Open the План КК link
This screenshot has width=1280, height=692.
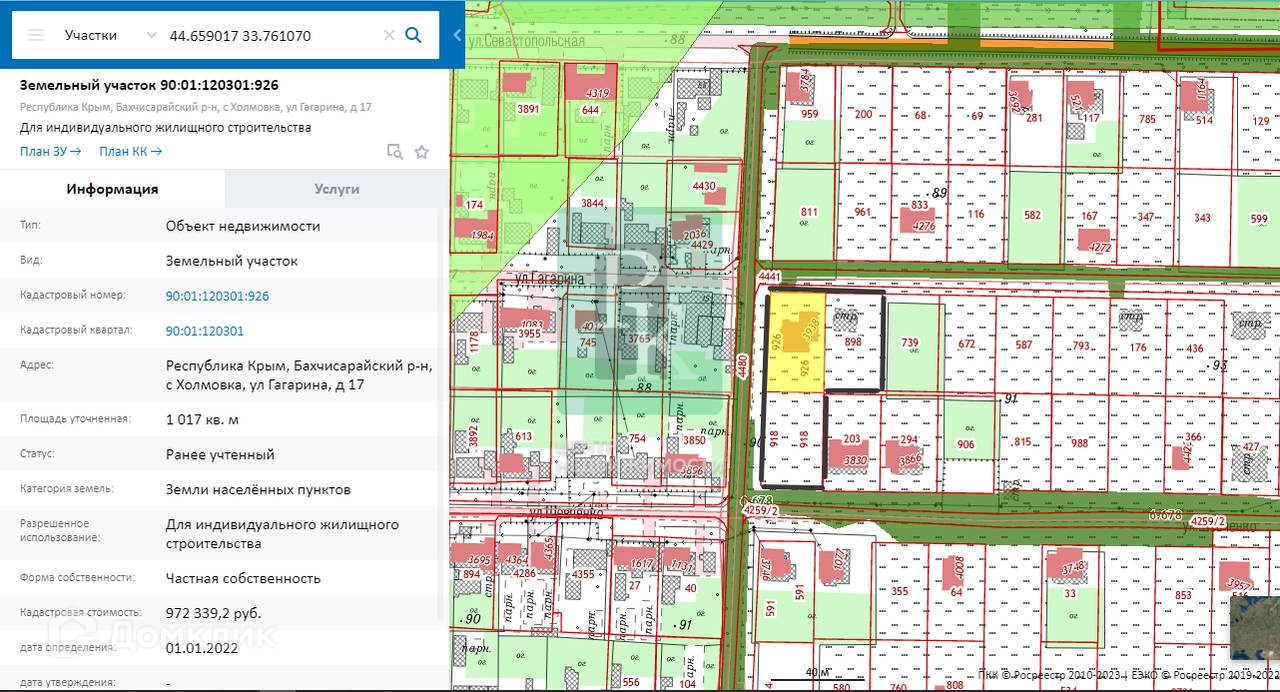click(130, 152)
